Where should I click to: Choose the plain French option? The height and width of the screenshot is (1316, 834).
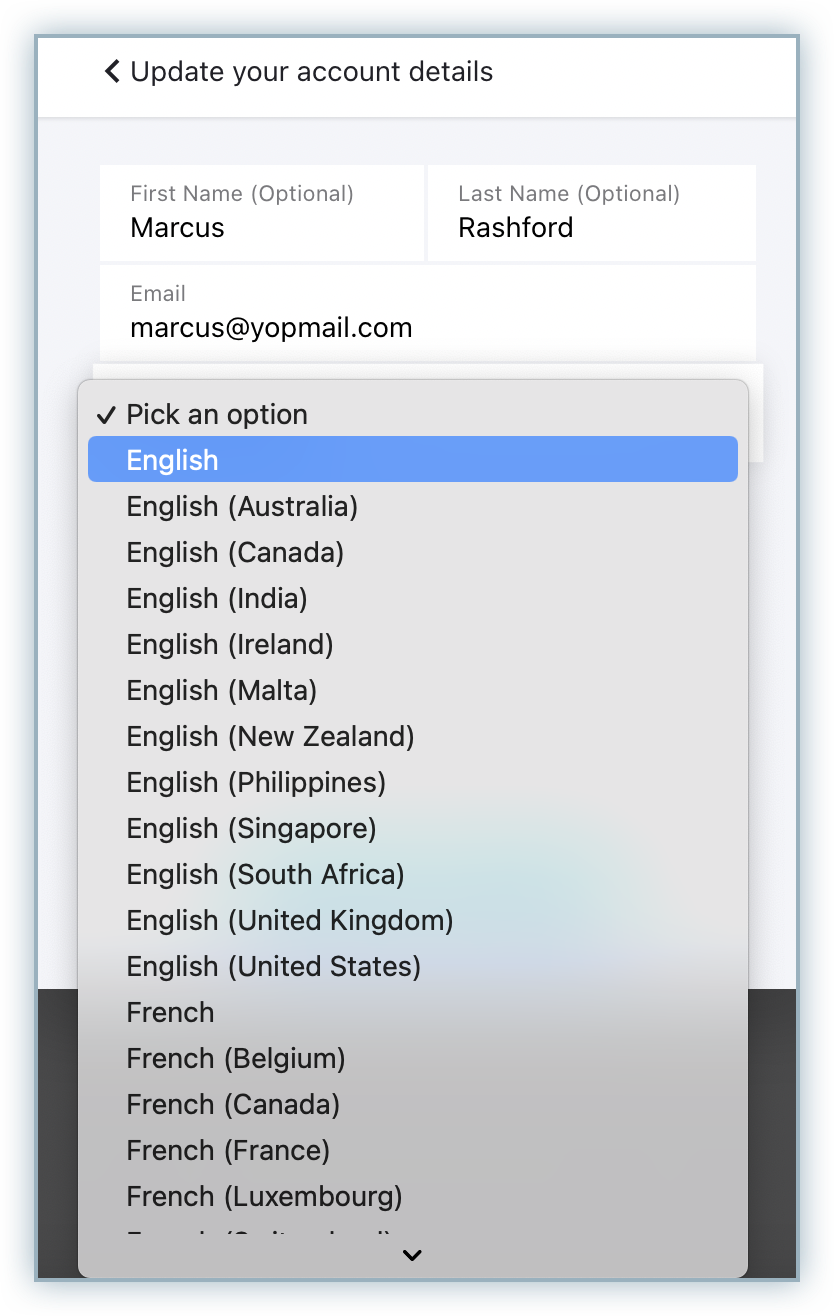[x=171, y=1013]
